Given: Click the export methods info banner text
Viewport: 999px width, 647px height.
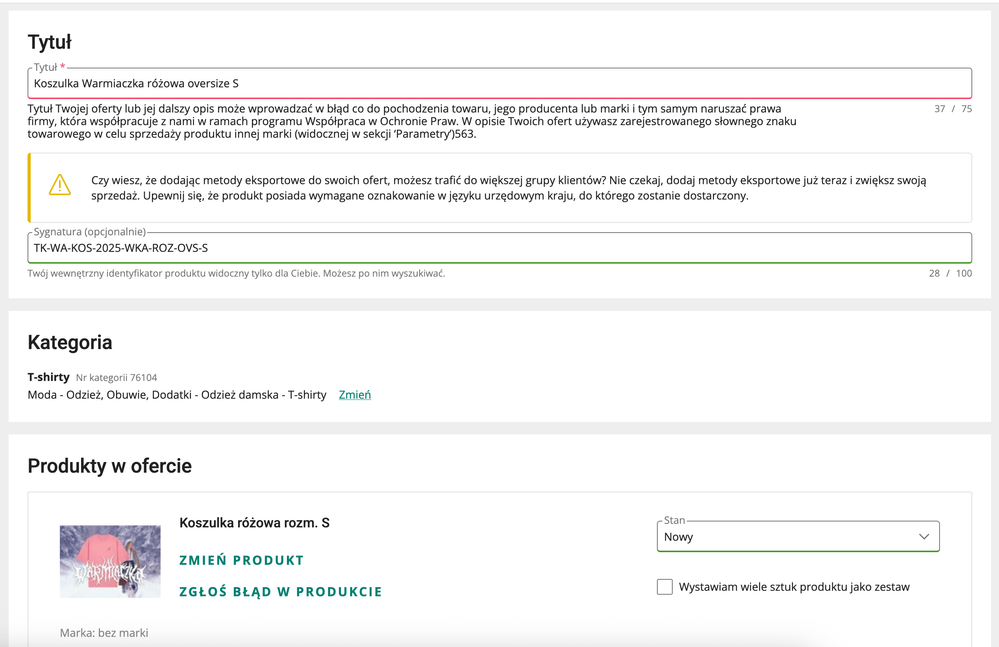Looking at the screenshot, I should pos(508,188).
